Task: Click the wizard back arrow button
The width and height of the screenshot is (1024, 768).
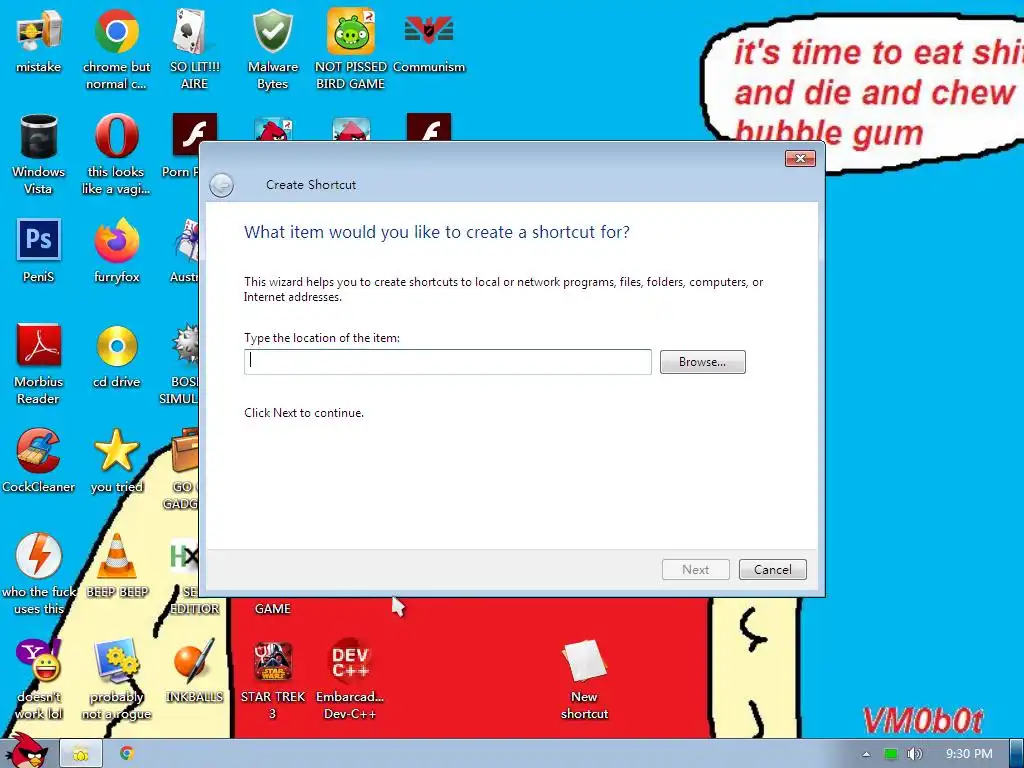Action: click(x=221, y=185)
